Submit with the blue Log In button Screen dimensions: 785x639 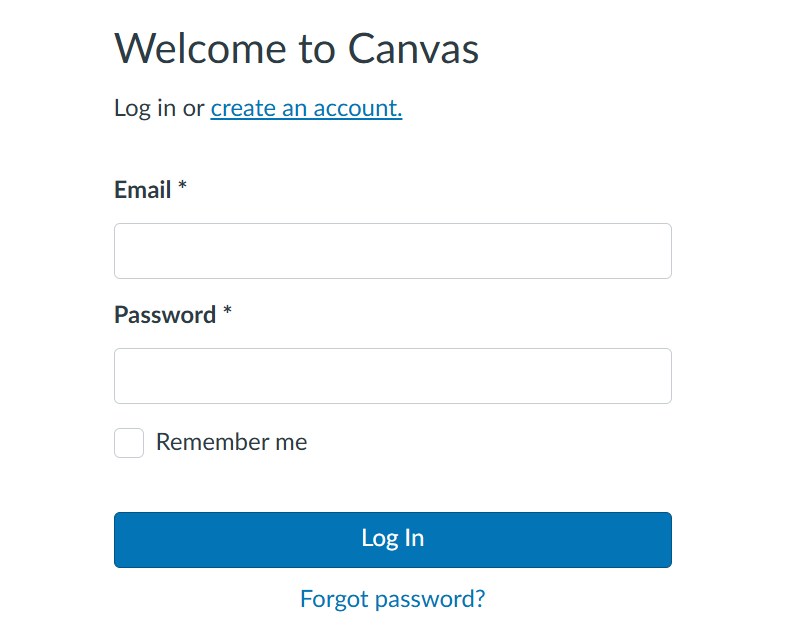[392, 540]
